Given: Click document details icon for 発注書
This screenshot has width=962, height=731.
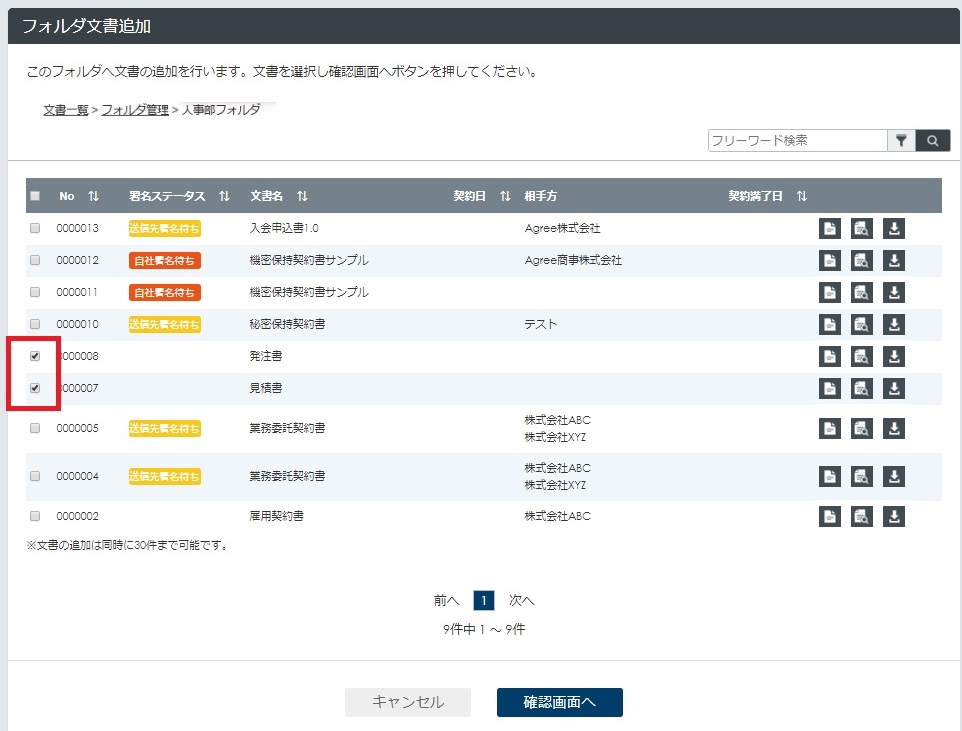Looking at the screenshot, I should pyautogui.click(x=830, y=356).
